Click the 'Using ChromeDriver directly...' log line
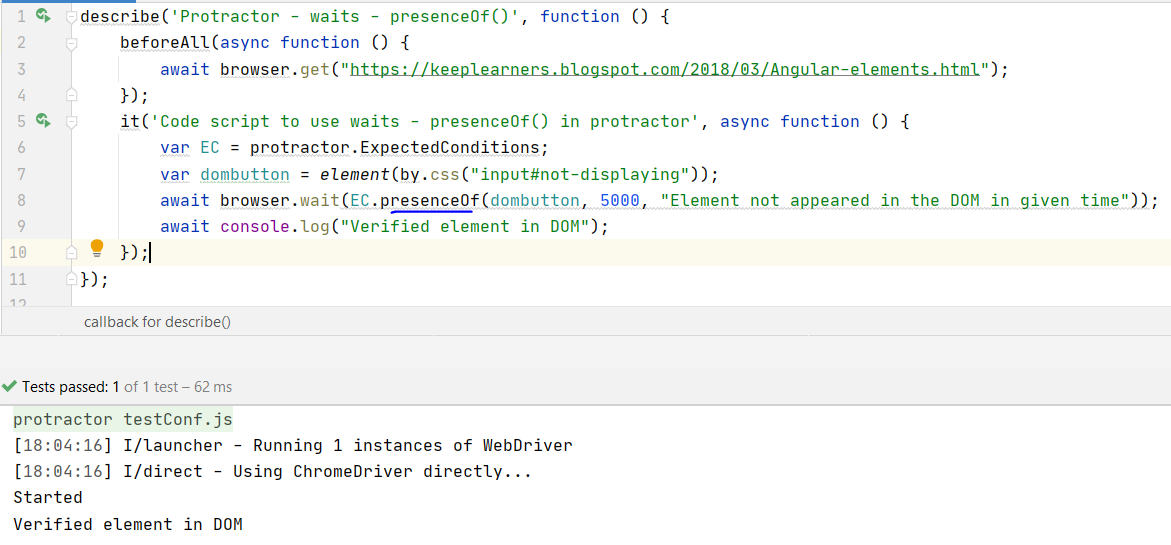The width and height of the screenshot is (1171, 545). (273, 472)
